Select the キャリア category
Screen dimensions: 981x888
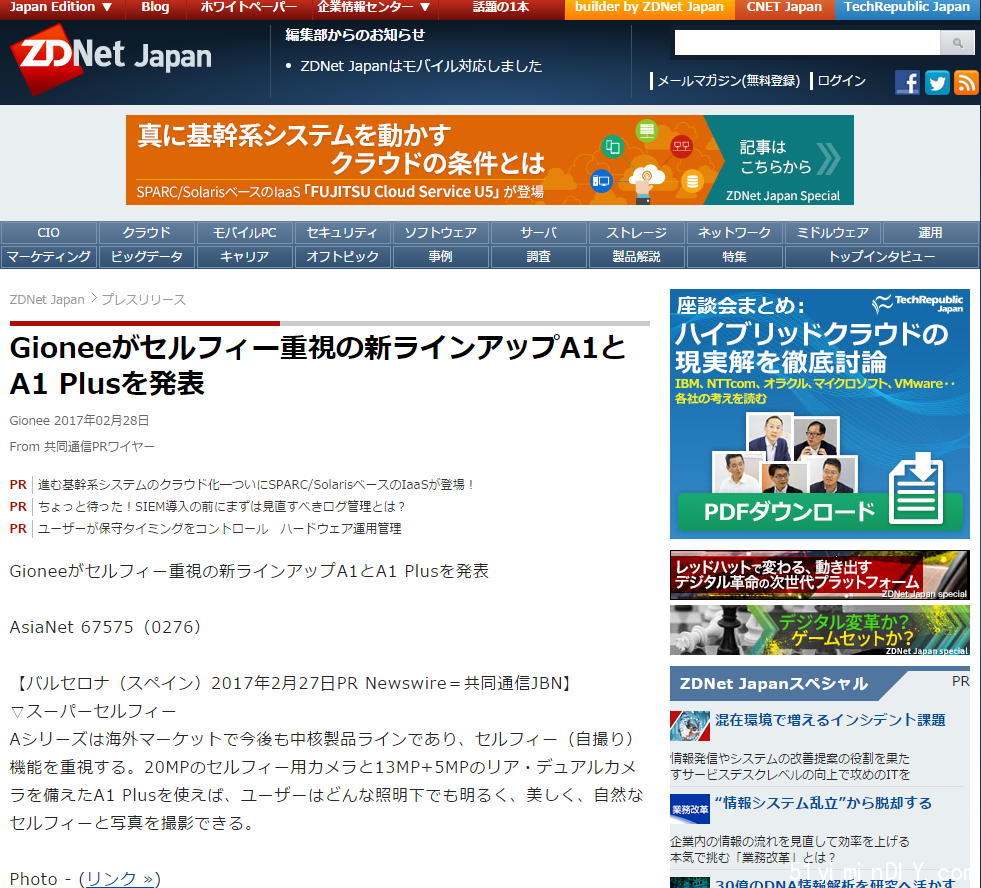coord(245,257)
